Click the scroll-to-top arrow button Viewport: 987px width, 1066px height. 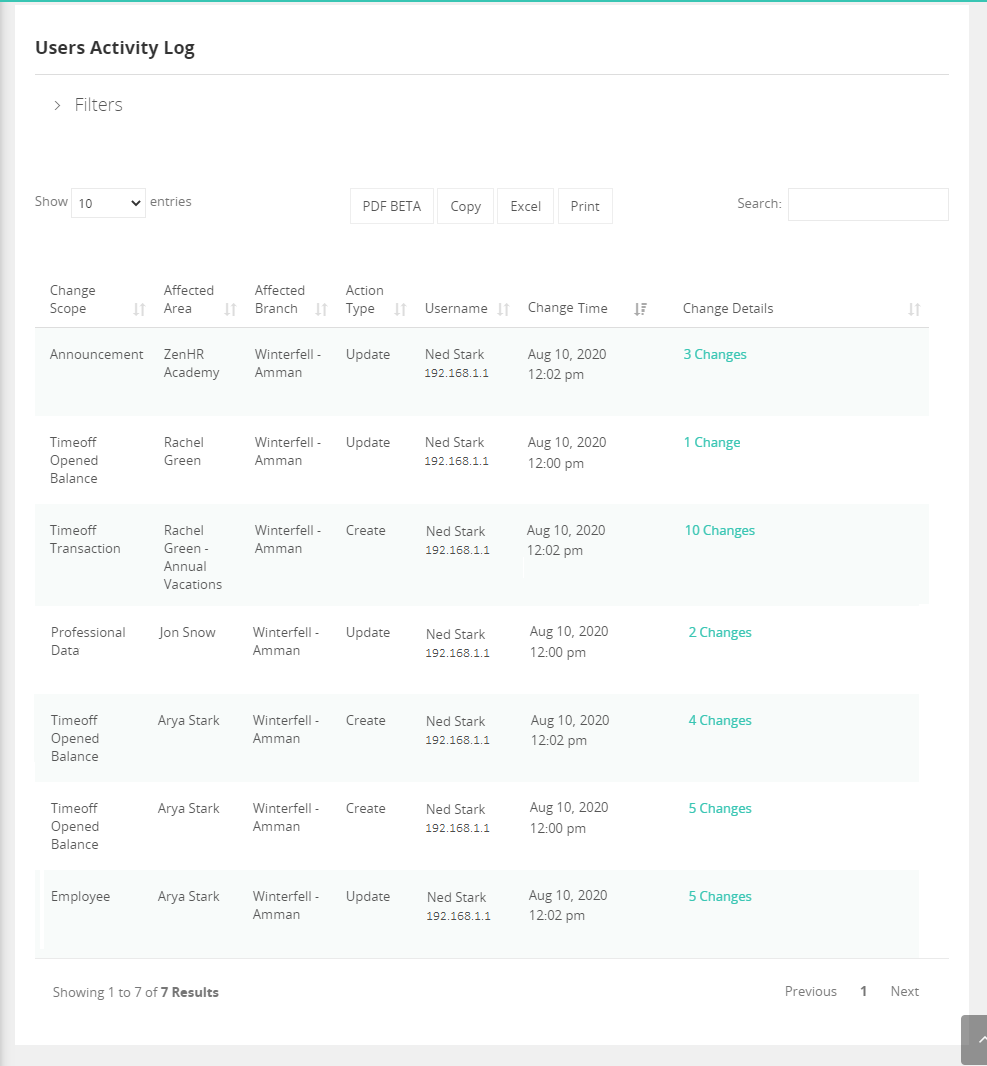975,1040
